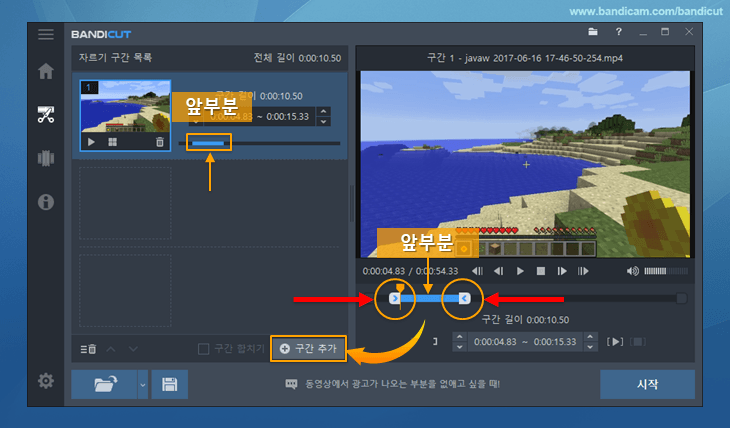Screen dimensions: 730x428
Task: Play the preview video
Action: pyautogui.click(x=520, y=271)
